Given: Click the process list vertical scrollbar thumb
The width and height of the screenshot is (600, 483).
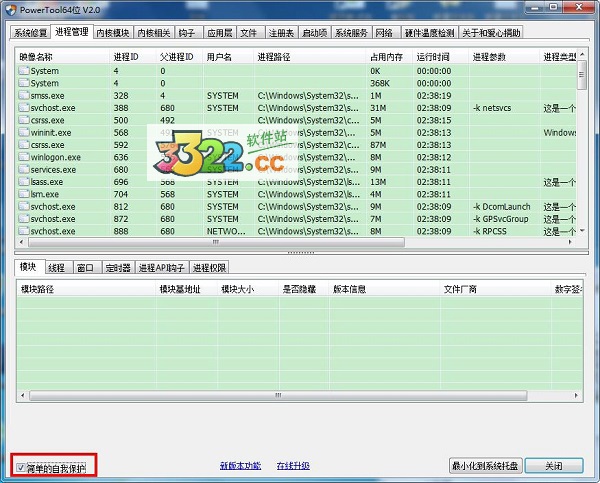Looking at the screenshot, I should click(x=582, y=75).
